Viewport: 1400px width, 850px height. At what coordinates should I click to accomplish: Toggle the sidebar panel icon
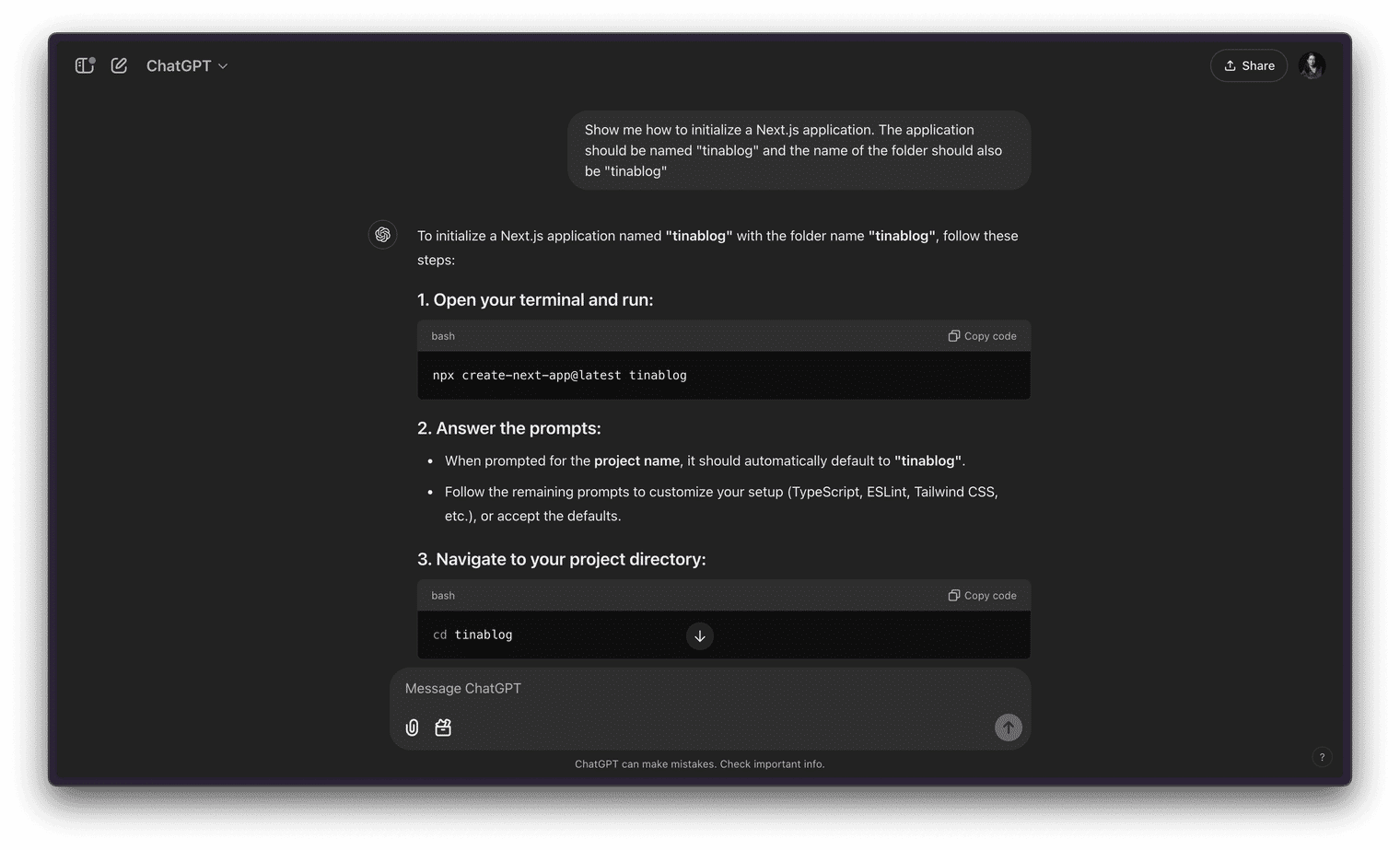click(x=85, y=65)
